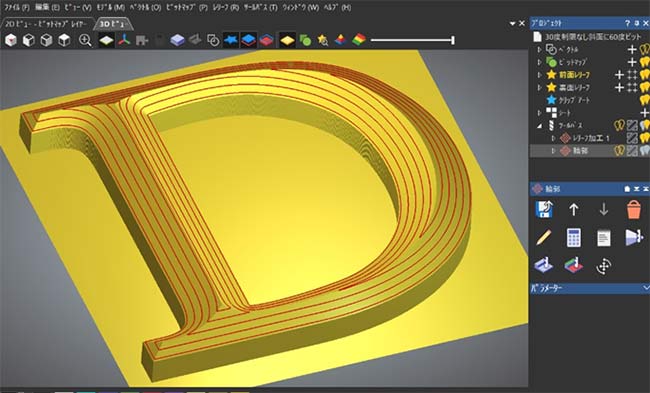Switch to the 2D ビュー tab
The height and width of the screenshot is (393, 650).
(46, 24)
